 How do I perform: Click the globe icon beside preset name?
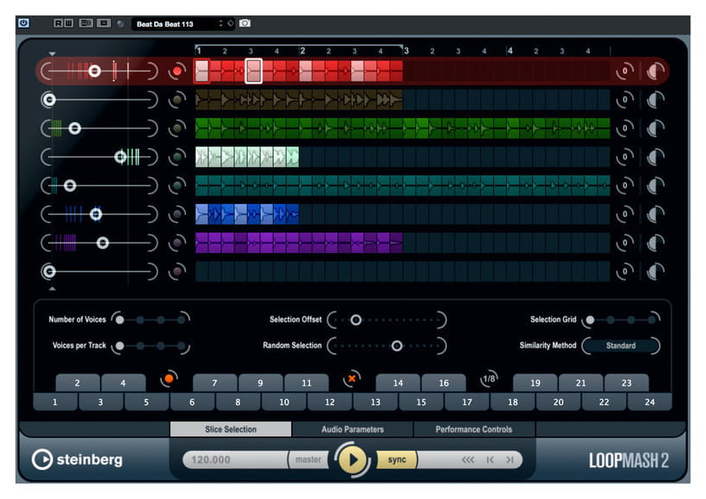pos(120,23)
